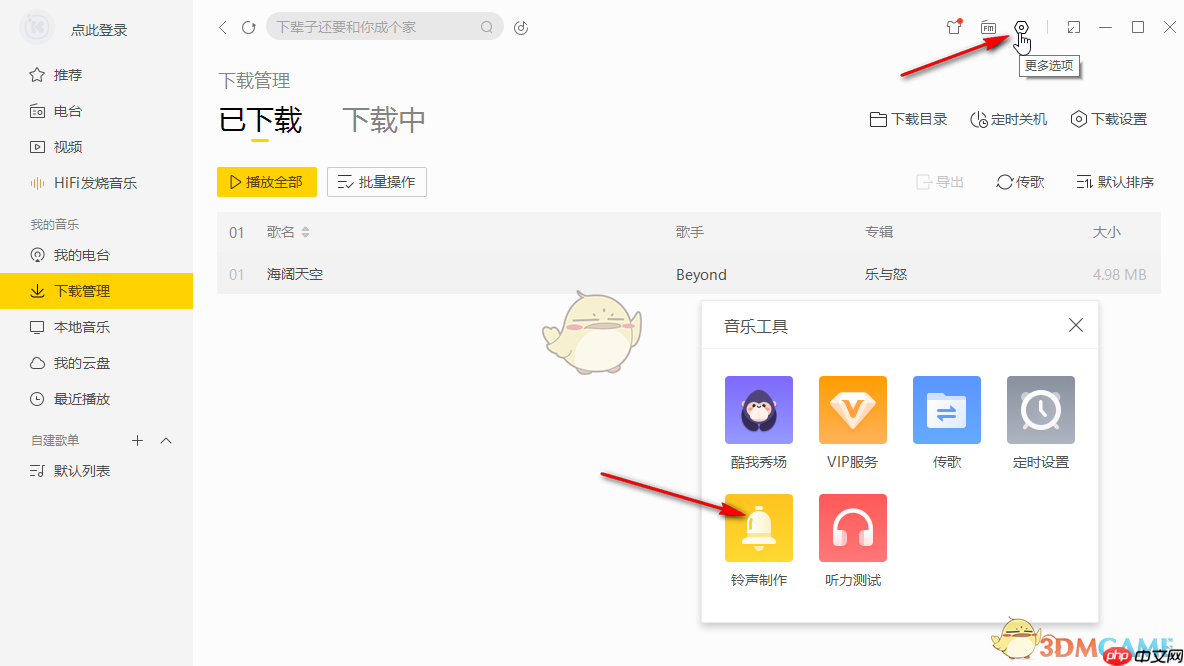The width and height of the screenshot is (1184, 666).
Task: Switch to mini mode via the shrink icon
Action: [x=1073, y=27]
